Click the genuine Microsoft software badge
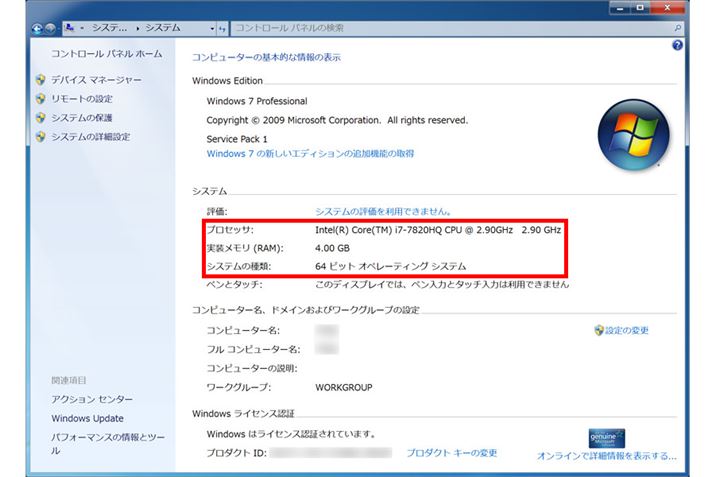This screenshot has width=715, height=477. click(x=606, y=438)
